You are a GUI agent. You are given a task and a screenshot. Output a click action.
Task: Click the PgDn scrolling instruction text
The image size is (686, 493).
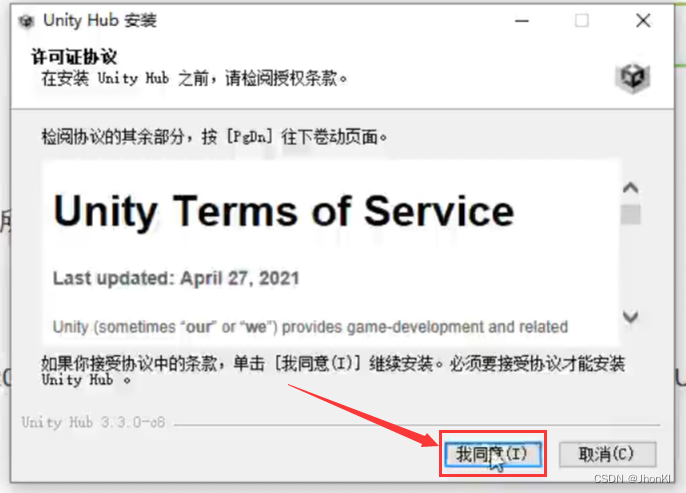click(x=214, y=137)
